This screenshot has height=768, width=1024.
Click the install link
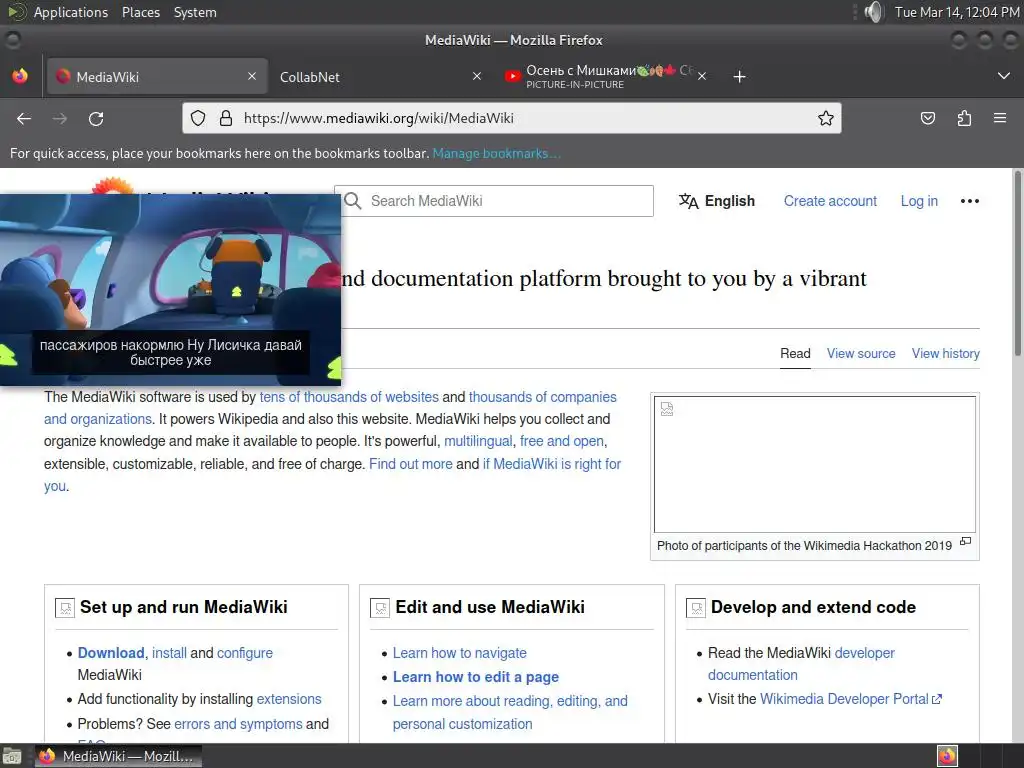point(169,653)
